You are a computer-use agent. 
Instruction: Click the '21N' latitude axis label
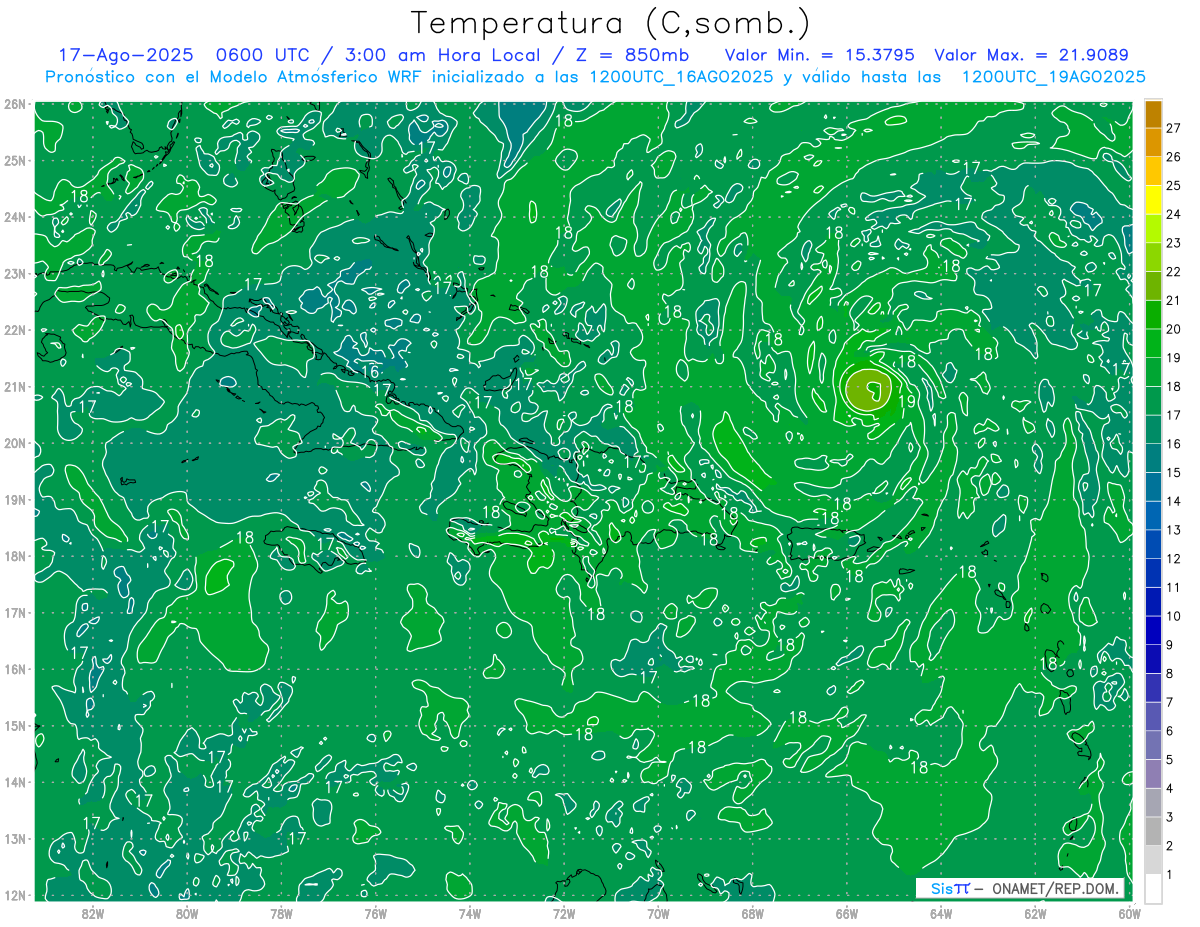(x=14, y=387)
